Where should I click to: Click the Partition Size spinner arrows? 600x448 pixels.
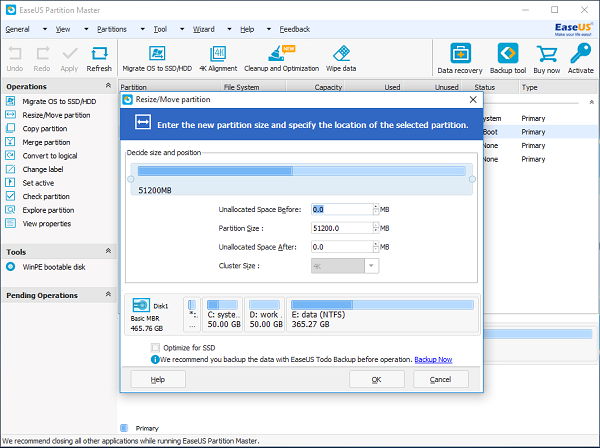click(376, 228)
